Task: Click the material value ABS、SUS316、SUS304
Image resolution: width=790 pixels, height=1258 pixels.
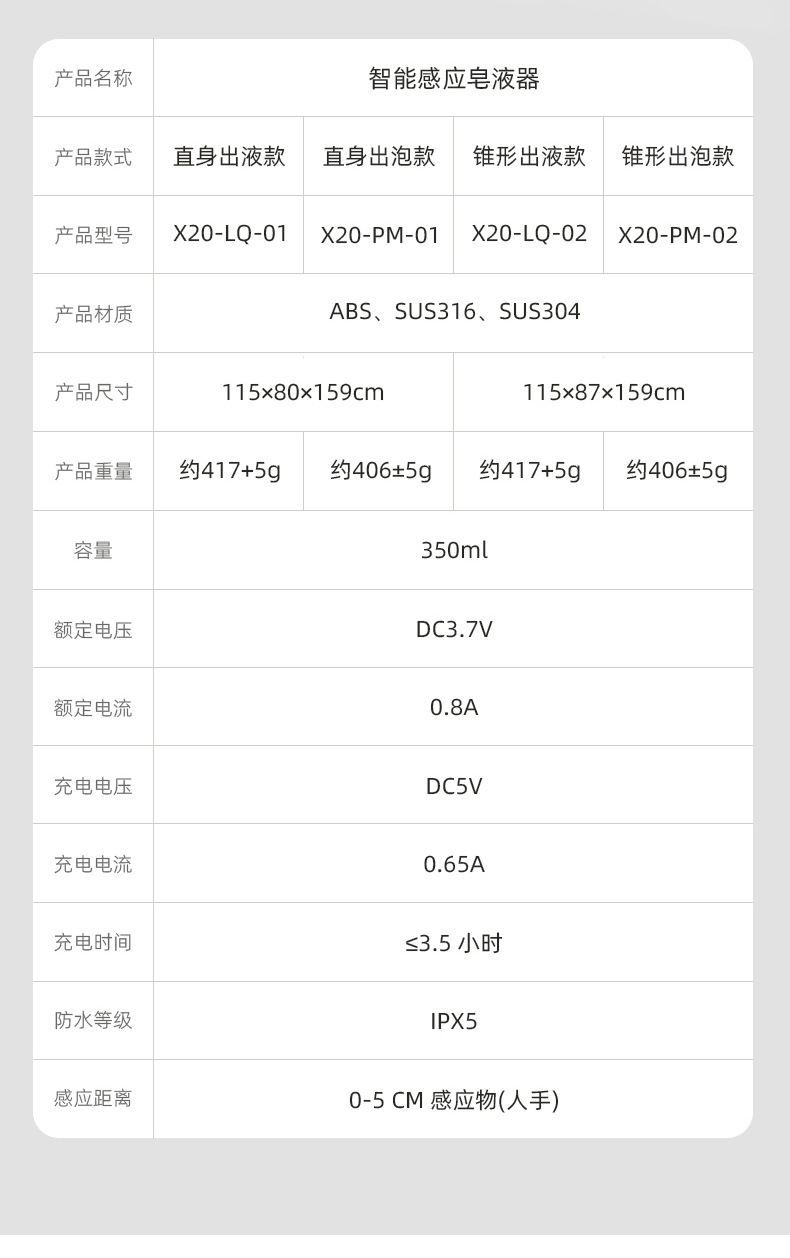Action: click(454, 312)
